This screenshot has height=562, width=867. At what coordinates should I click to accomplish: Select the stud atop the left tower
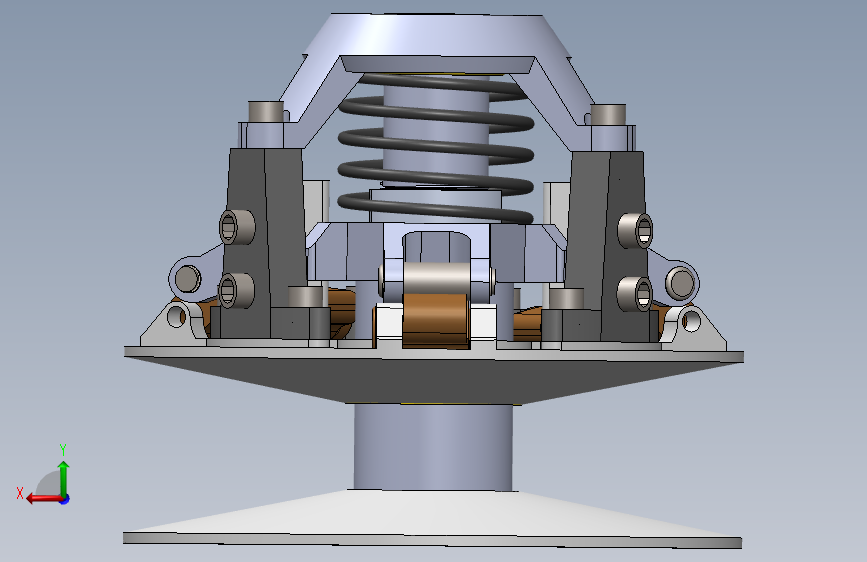pyautogui.click(x=266, y=111)
